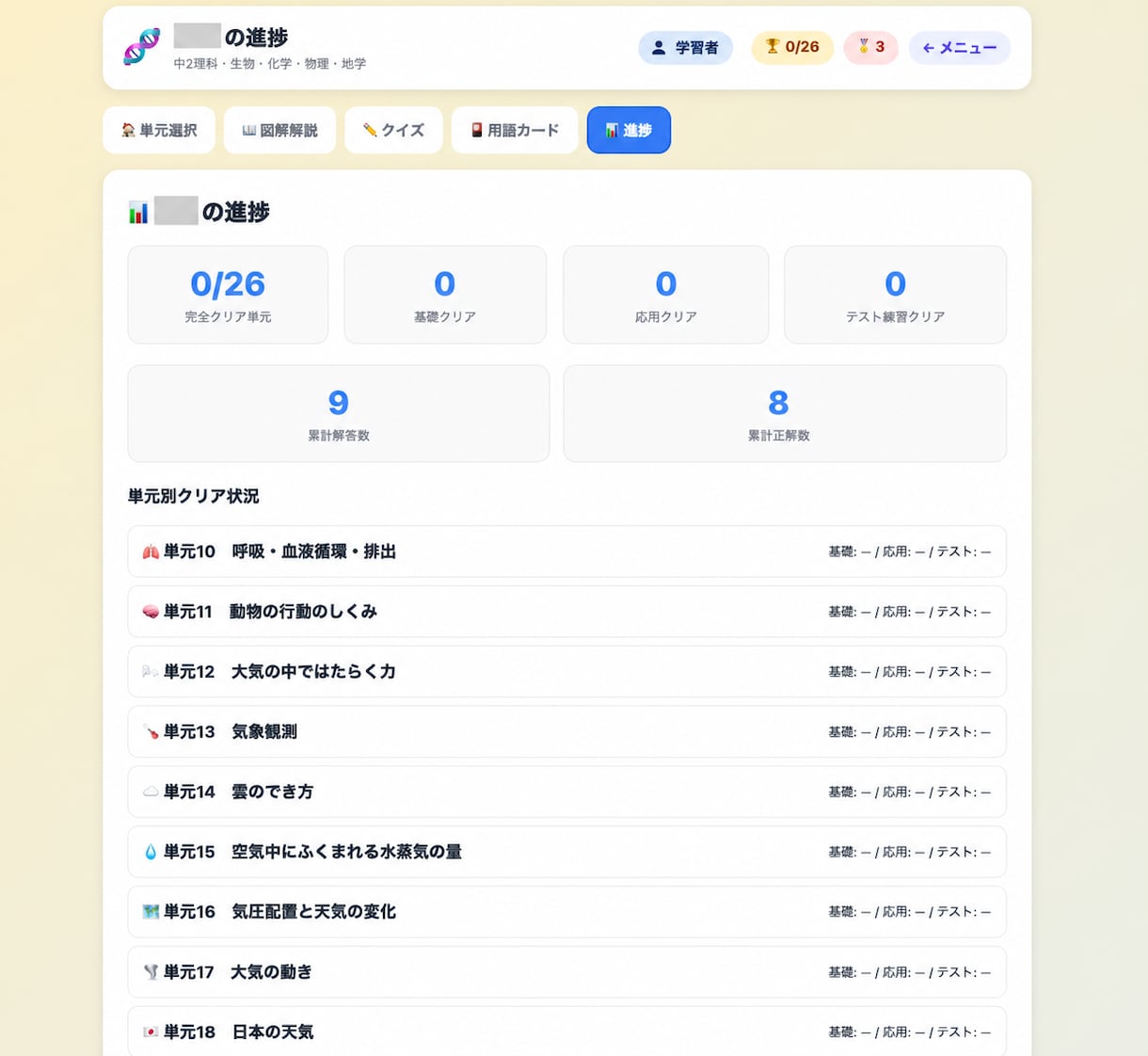1148x1056 pixels.
Task: Click the 単元別クリア状況 section heading
Action: point(193,496)
